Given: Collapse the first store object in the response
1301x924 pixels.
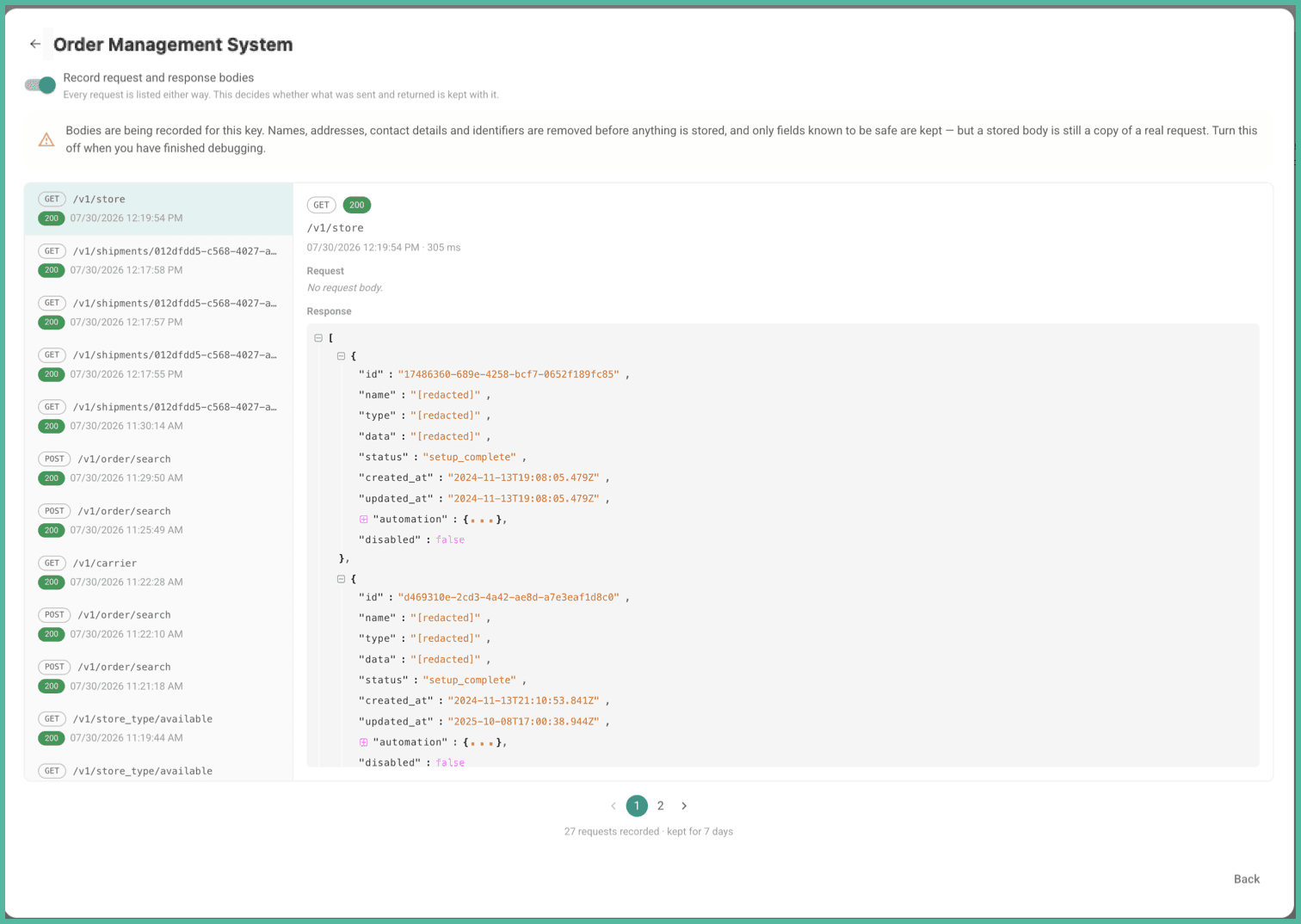Looking at the screenshot, I should click(x=341, y=355).
